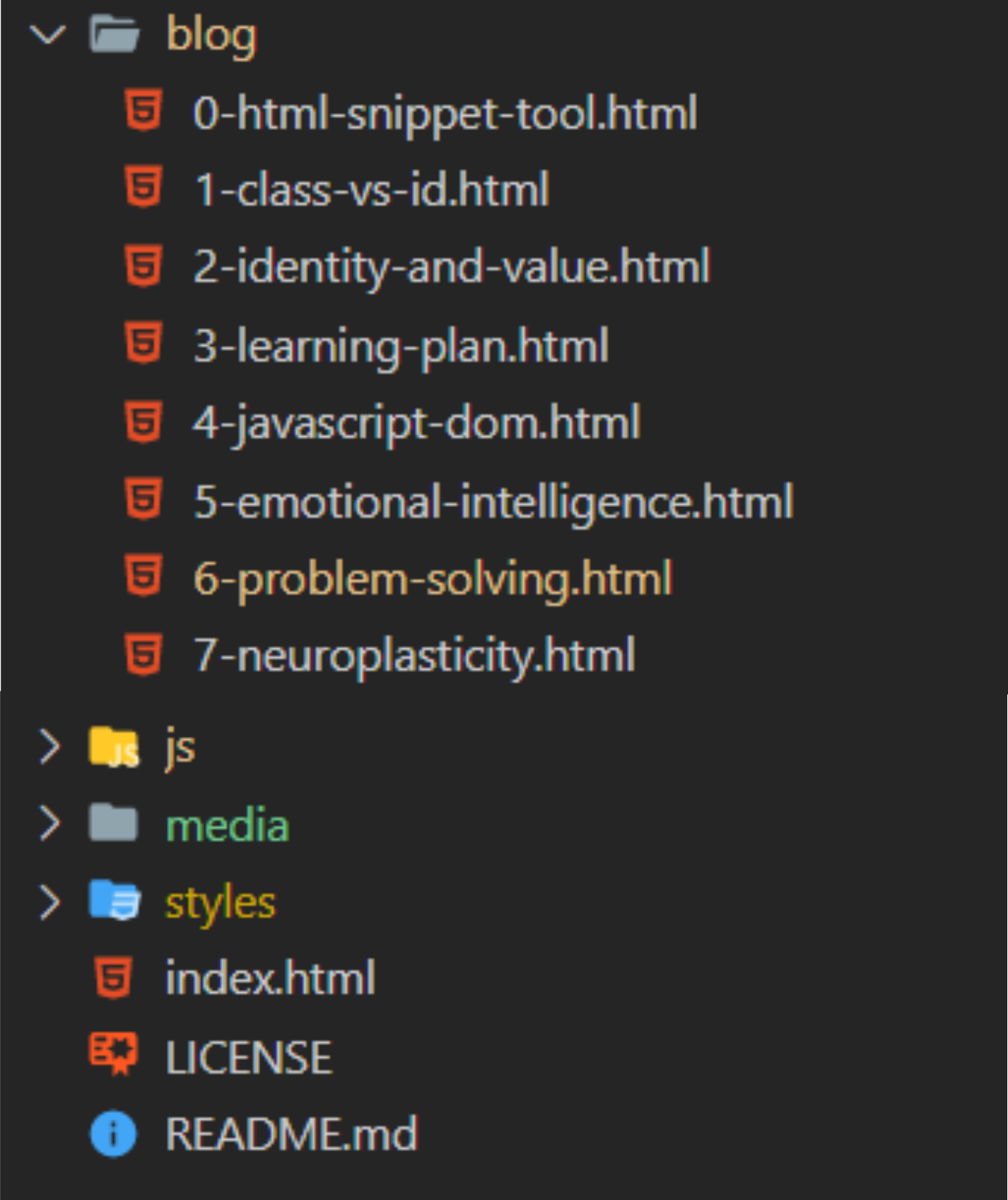This screenshot has height=1200, width=1008.
Task: Open the LICENSE file
Action: pyautogui.click(x=249, y=1058)
